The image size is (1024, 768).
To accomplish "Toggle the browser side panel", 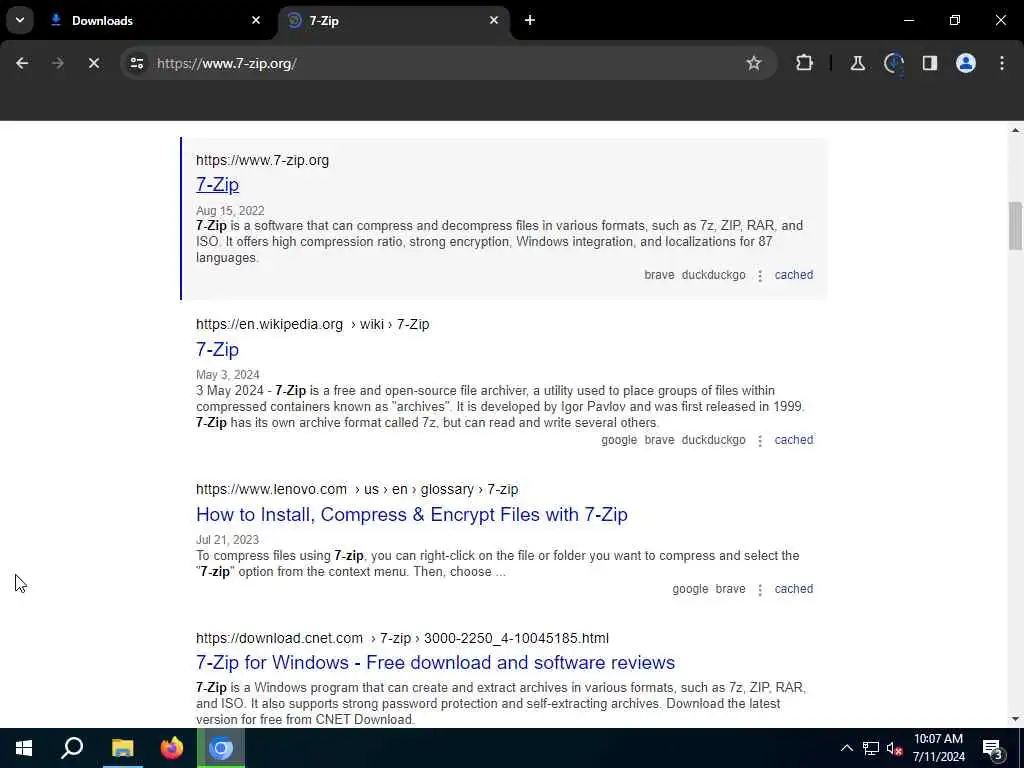I will coord(929,63).
